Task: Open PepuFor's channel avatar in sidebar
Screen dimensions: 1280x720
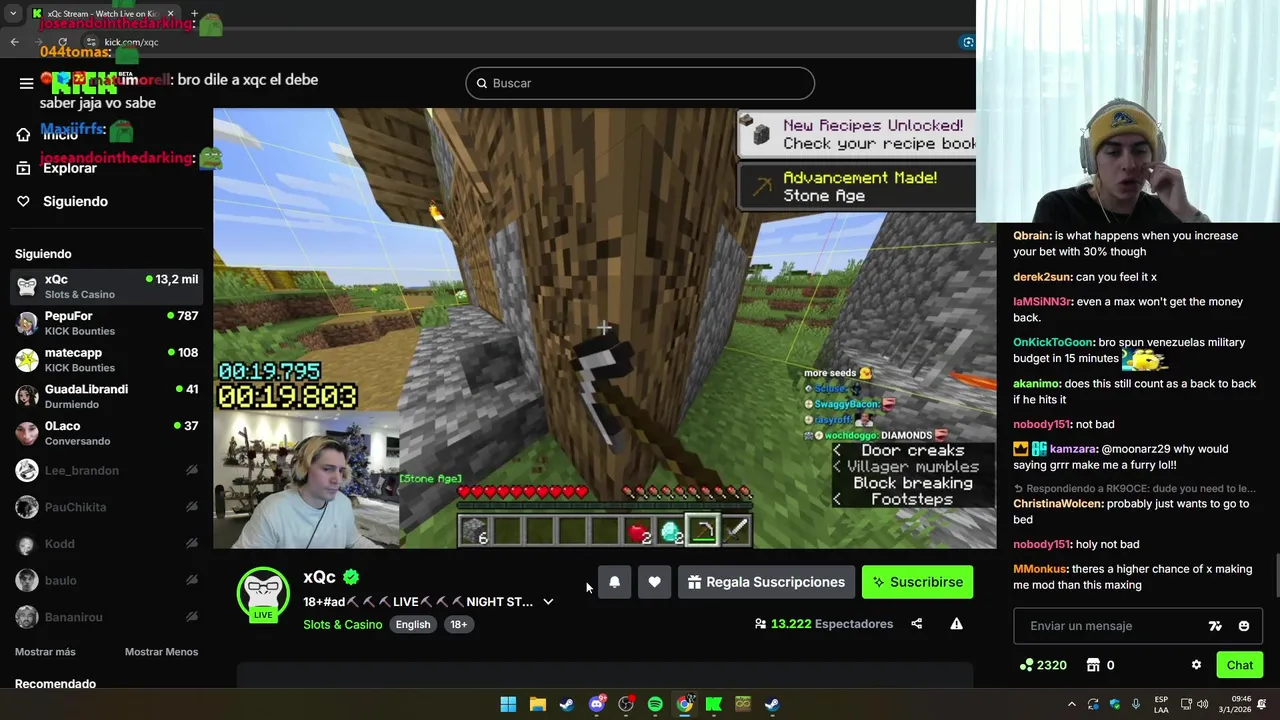Action: (27, 323)
